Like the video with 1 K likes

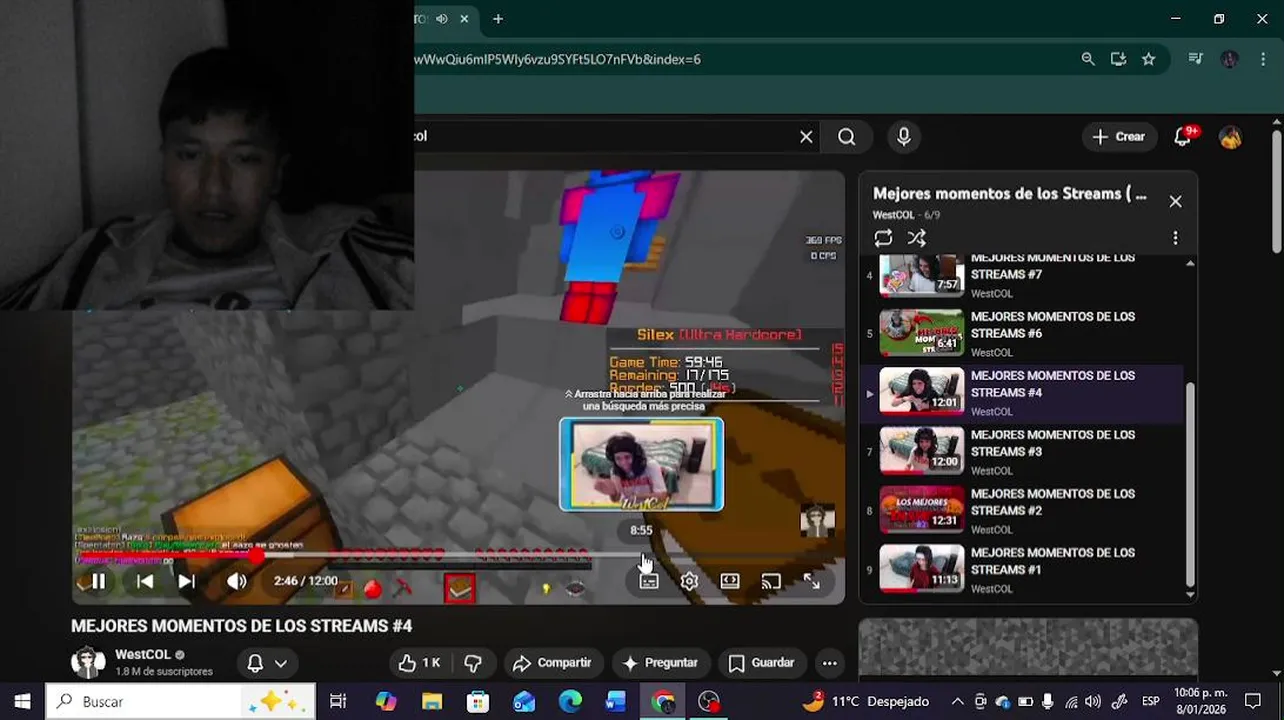[x=420, y=663]
